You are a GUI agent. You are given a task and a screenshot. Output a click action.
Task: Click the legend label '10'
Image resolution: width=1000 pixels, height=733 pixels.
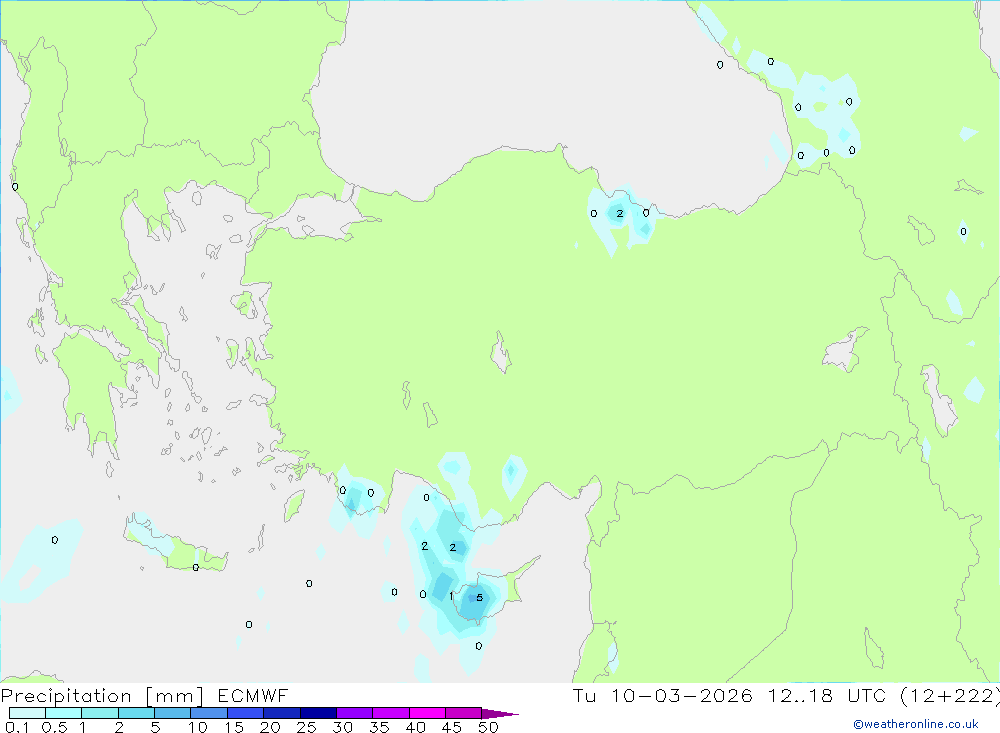pos(198,727)
